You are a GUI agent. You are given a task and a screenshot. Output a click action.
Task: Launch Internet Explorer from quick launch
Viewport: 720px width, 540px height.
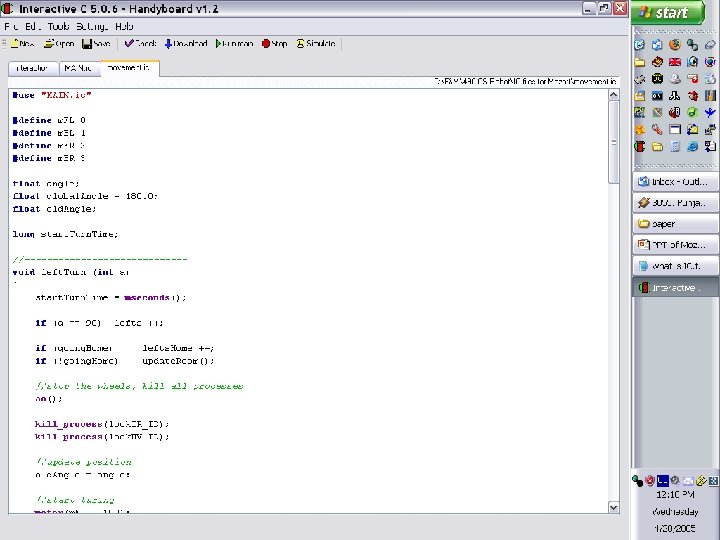click(x=692, y=146)
